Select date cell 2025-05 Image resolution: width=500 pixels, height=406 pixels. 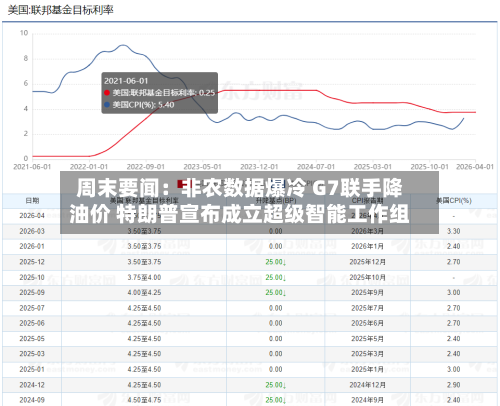[x=32, y=339]
